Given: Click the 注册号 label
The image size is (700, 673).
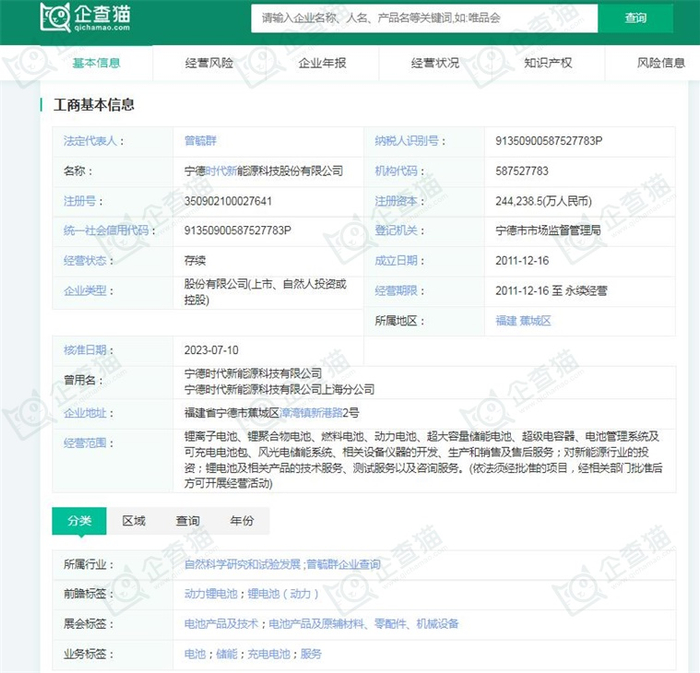Looking at the screenshot, I should coord(80,201).
